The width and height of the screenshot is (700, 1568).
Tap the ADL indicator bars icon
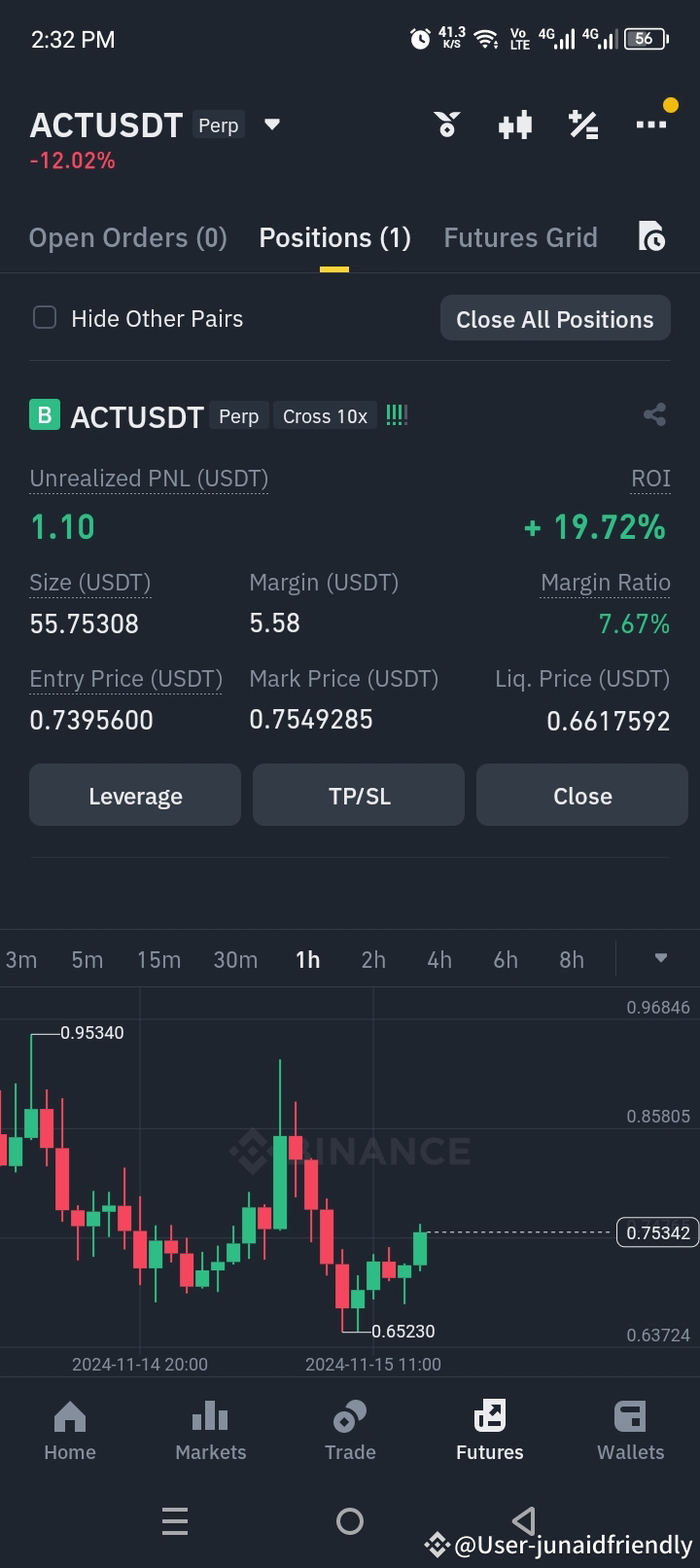pos(397,415)
